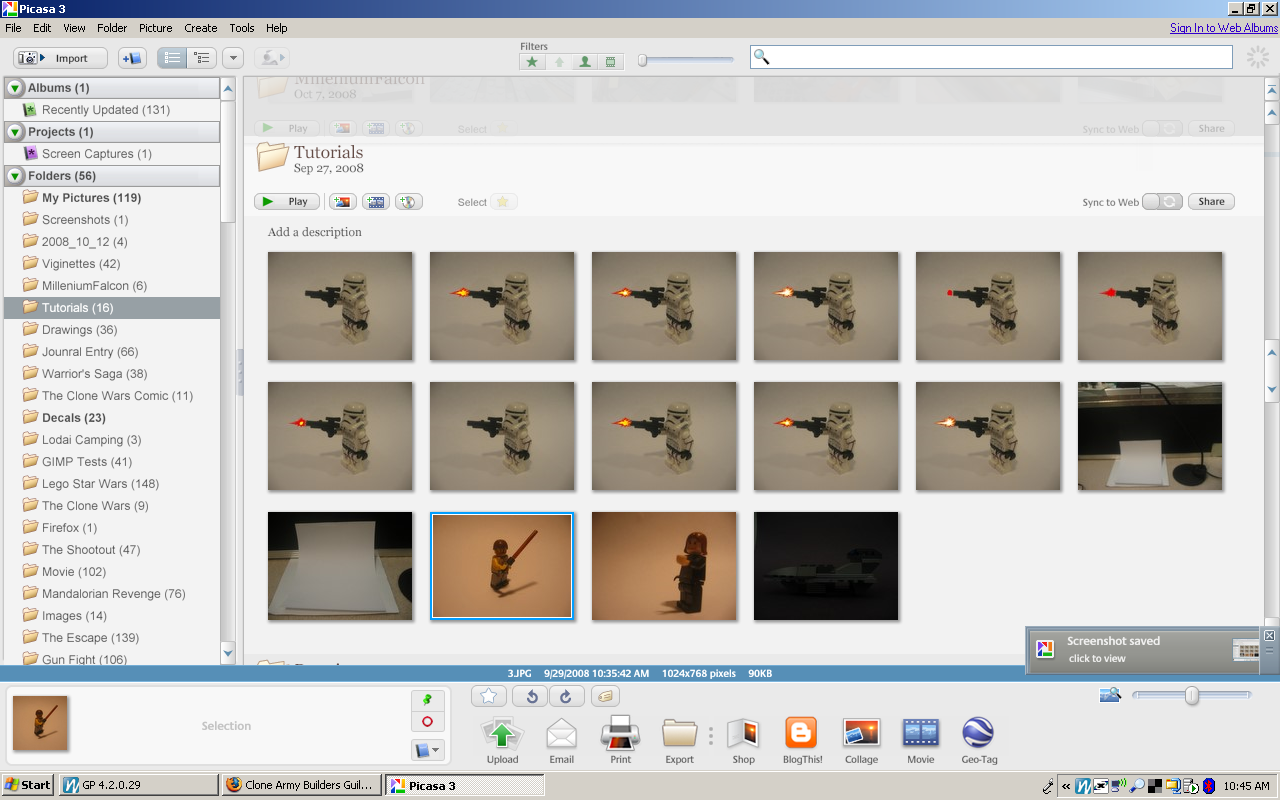Click the Email envelope icon
Screen dimensions: 1280x800
click(x=561, y=736)
